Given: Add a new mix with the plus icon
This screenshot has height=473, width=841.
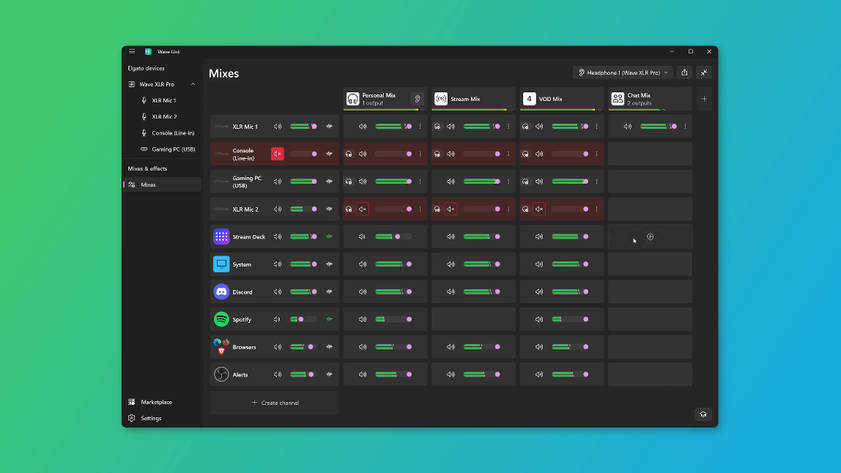Looking at the screenshot, I should (x=704, y=99).
